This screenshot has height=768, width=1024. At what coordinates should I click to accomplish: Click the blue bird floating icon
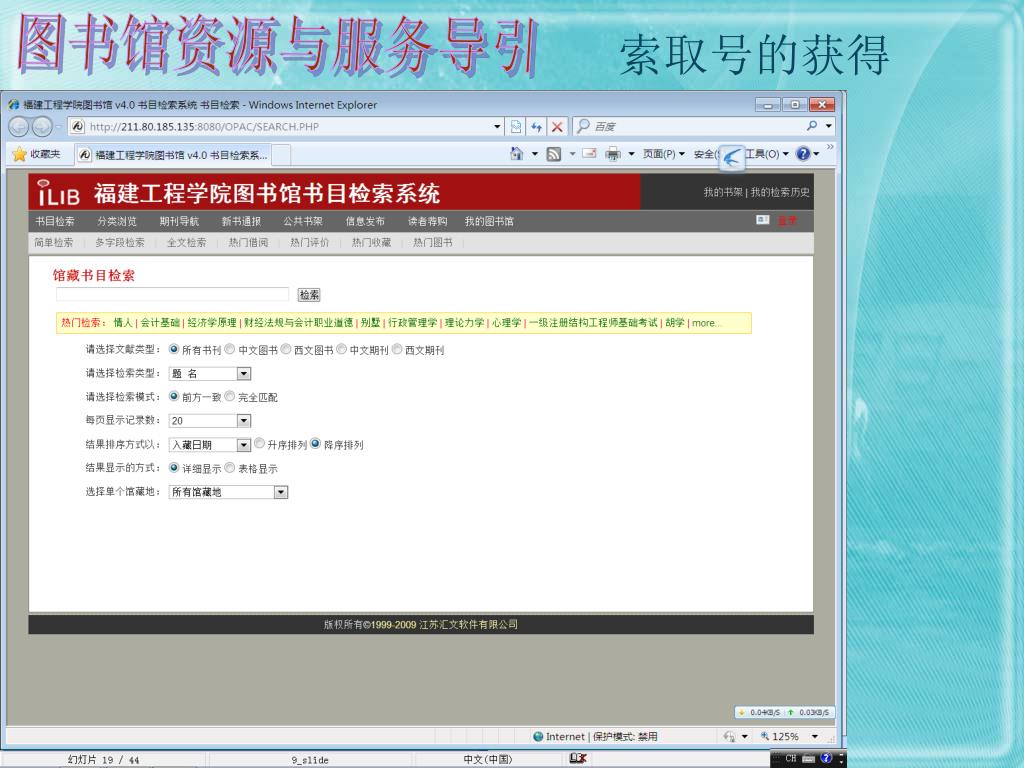pyautogui.click(x=732, y=158)
